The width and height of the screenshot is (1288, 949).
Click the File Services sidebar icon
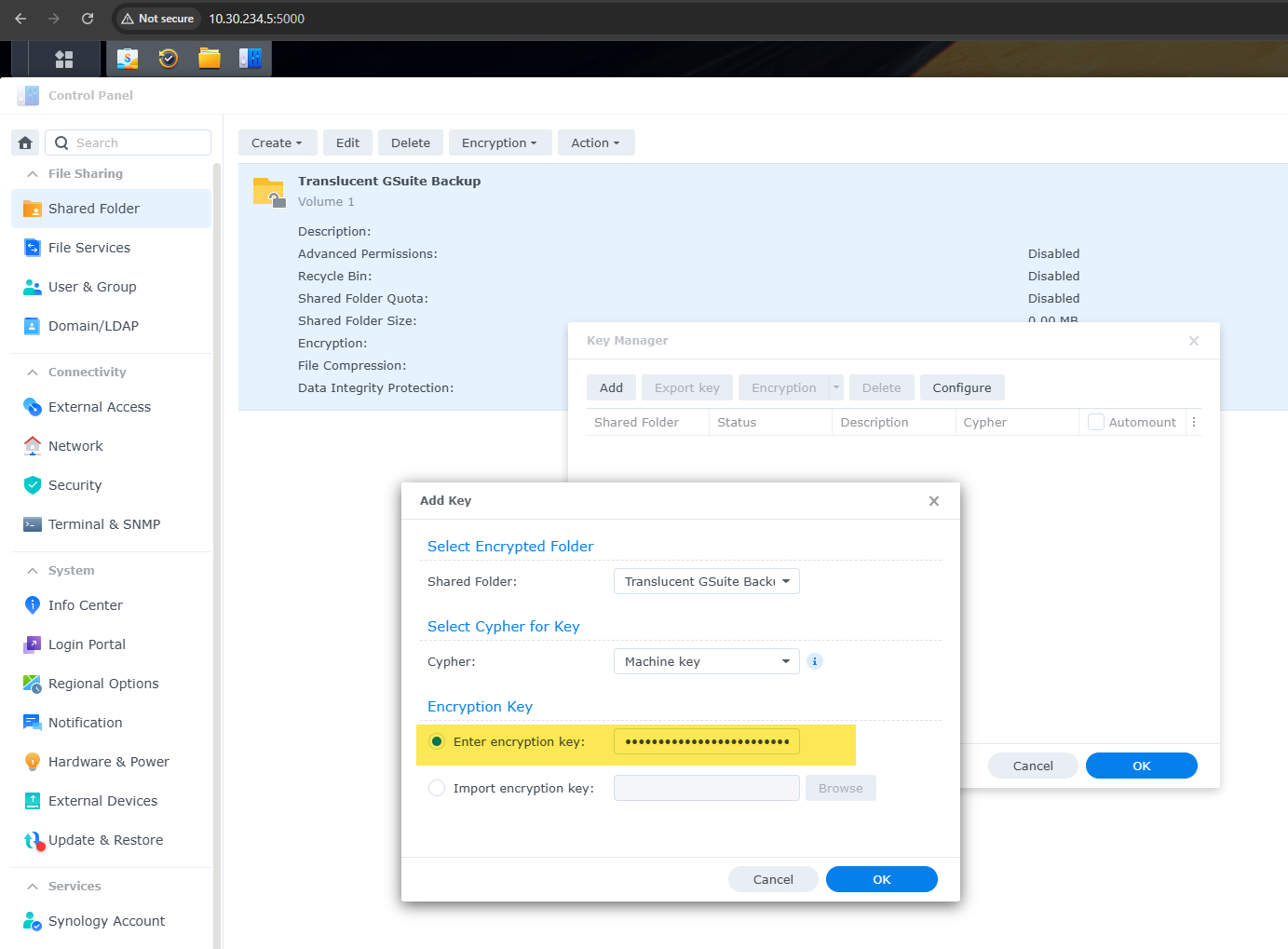click(x=33, y=248)
